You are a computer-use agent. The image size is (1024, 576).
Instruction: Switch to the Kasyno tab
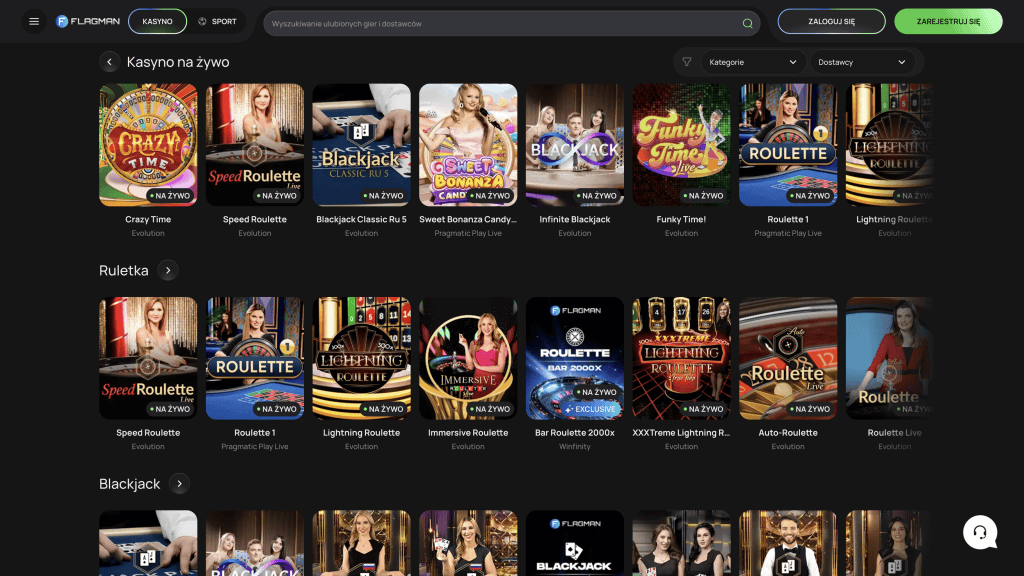[x=157, y=21]
